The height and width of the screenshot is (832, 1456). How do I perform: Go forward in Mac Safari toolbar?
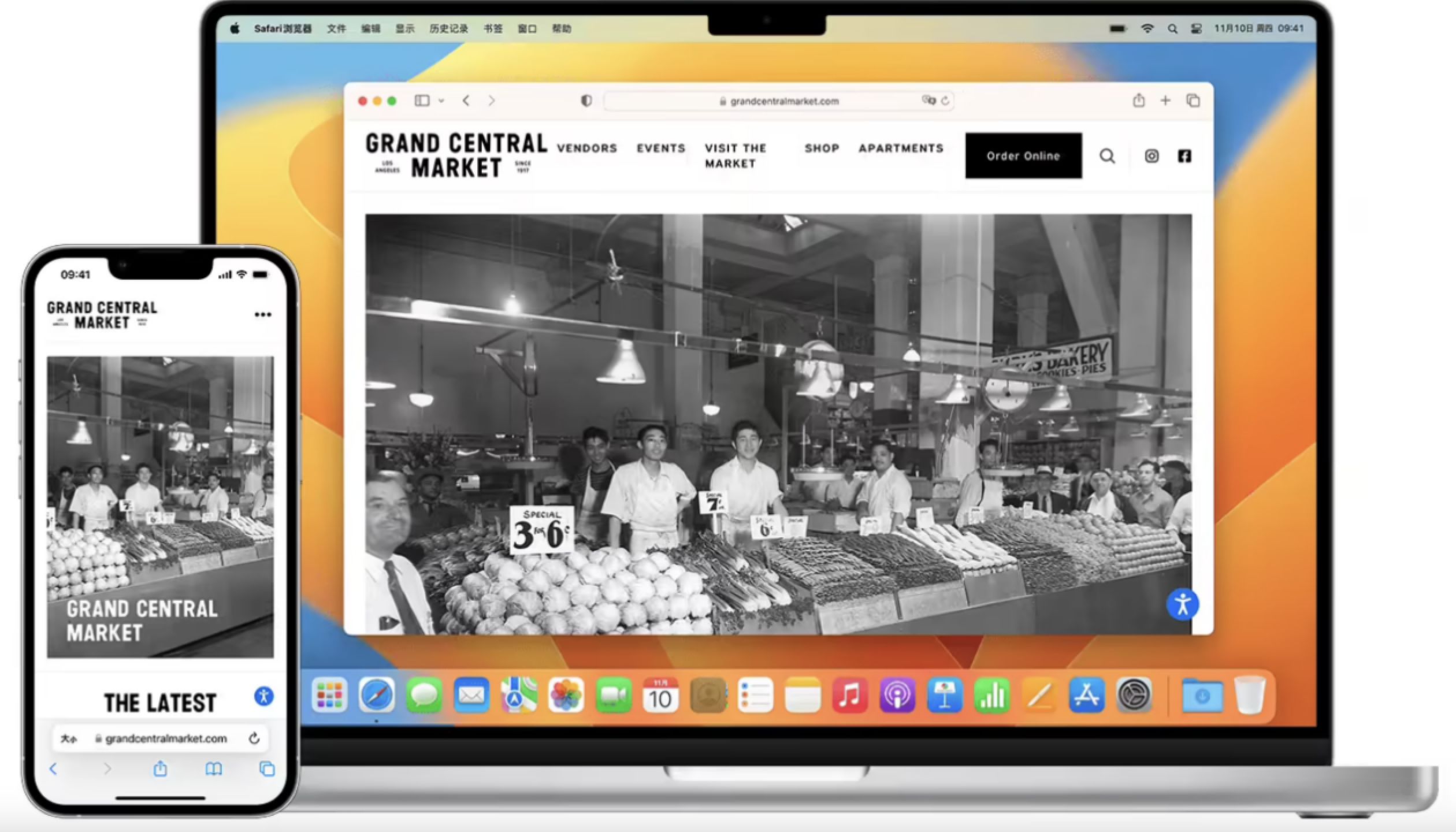click(x=491, y=101)
